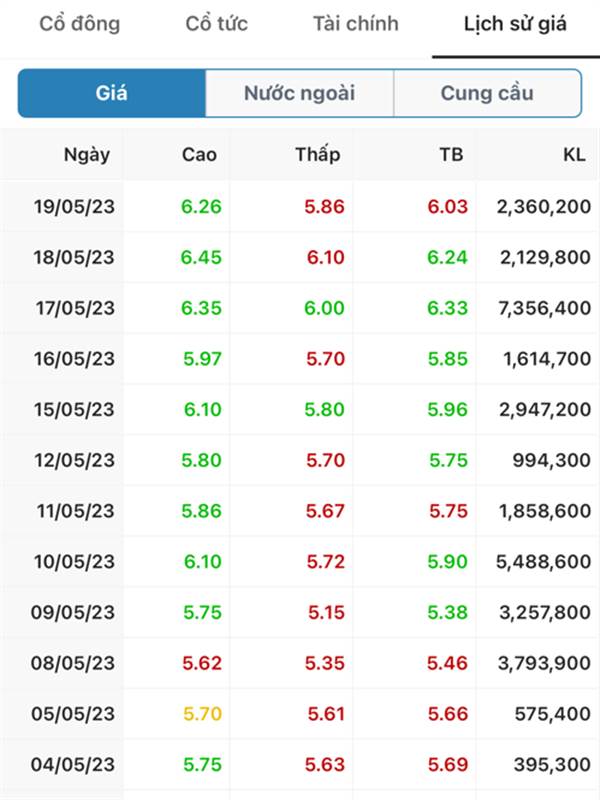Select the 04/05/23 row date
The image size is (600, 800).
pos(72,764)
